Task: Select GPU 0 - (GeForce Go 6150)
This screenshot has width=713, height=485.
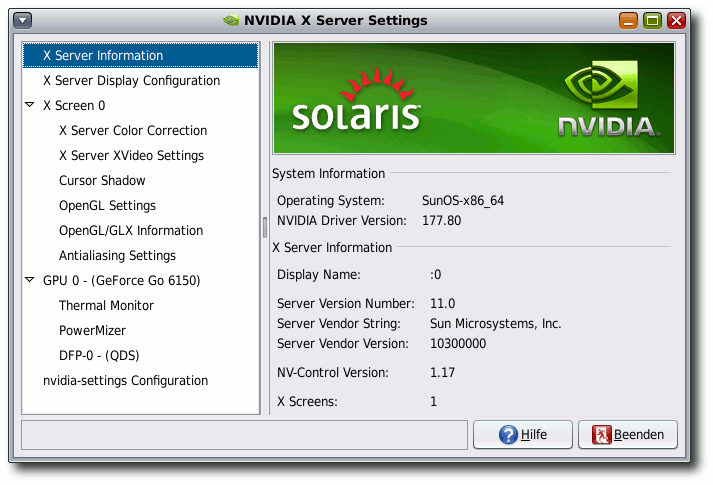Action: 121,280
